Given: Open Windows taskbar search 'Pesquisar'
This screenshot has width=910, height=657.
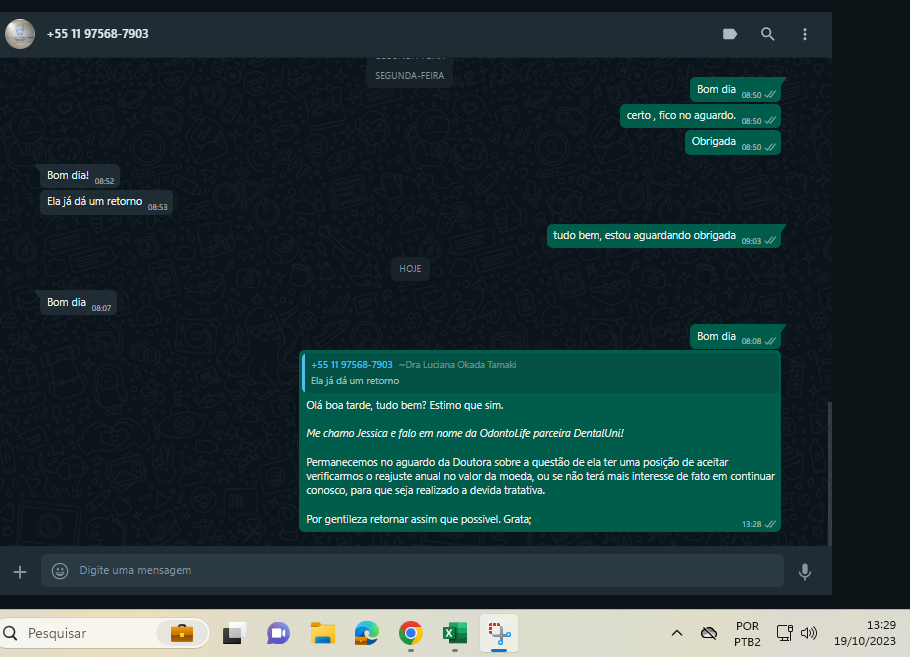Looking at the screenshot, I should pos(104,633).
